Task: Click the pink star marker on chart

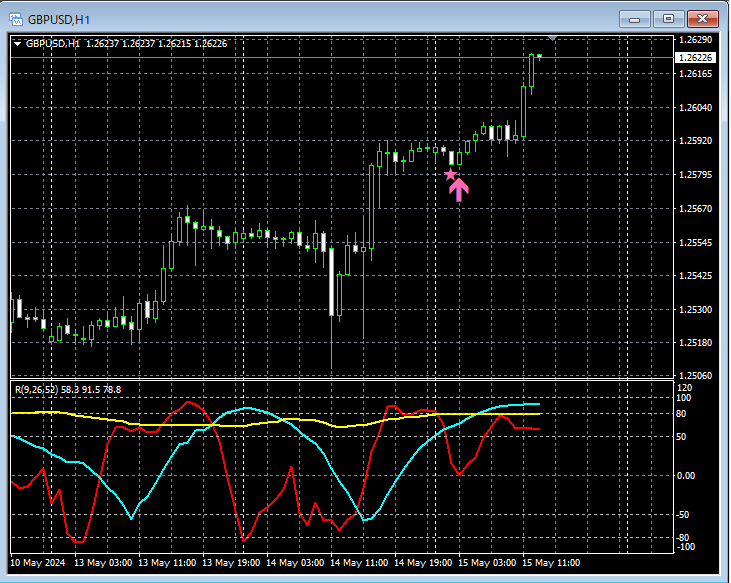Action: coord(450,174)
